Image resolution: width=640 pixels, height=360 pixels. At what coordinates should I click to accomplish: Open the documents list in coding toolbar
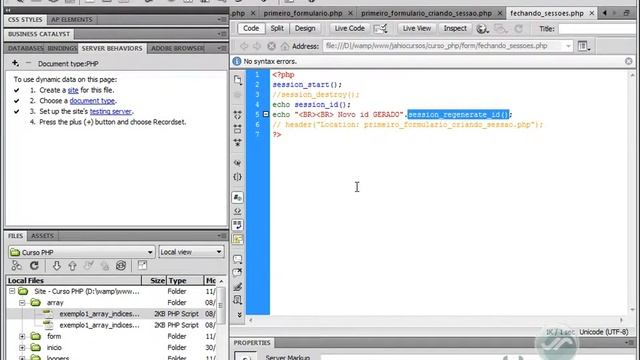[x=238, y=80]
